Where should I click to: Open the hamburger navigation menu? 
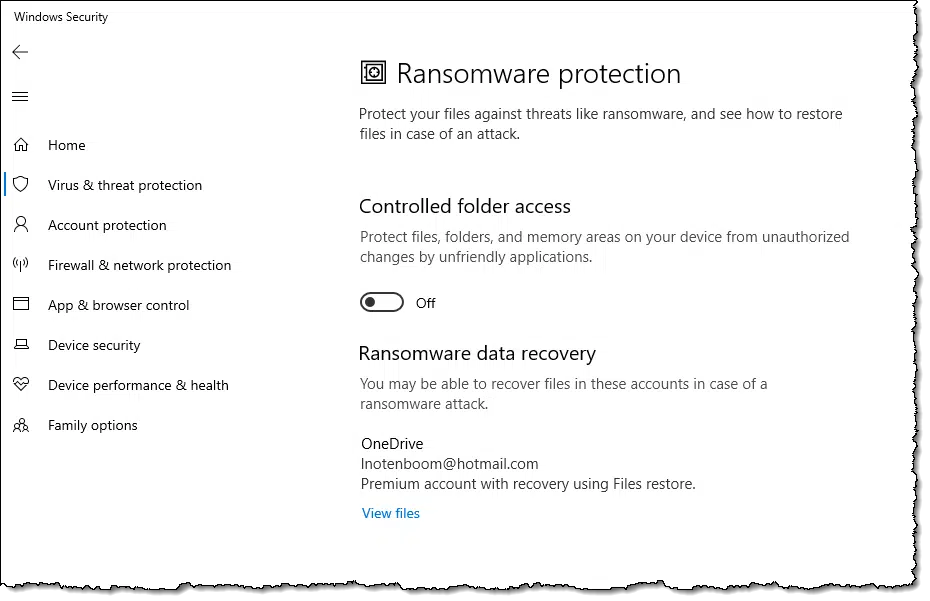[x=20, y=97]
